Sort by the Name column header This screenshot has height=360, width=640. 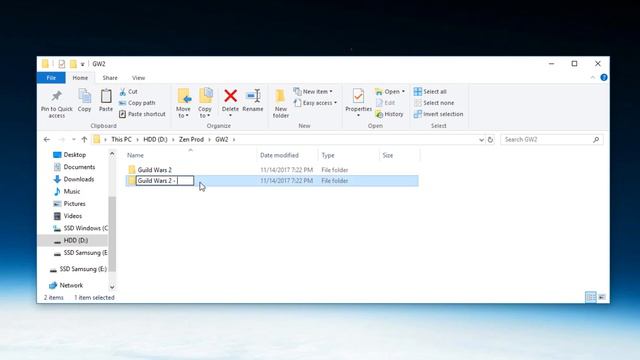[x=190, y=155]
